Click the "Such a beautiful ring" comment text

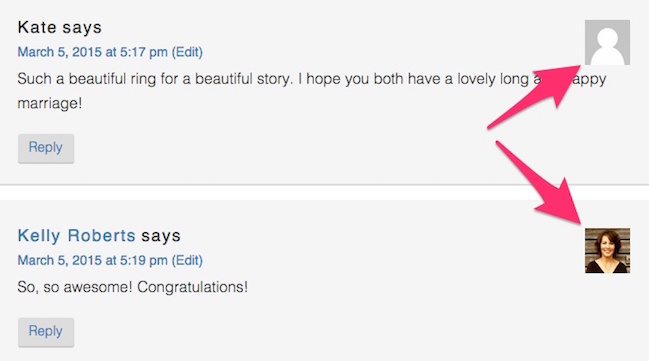click(312, 91)
